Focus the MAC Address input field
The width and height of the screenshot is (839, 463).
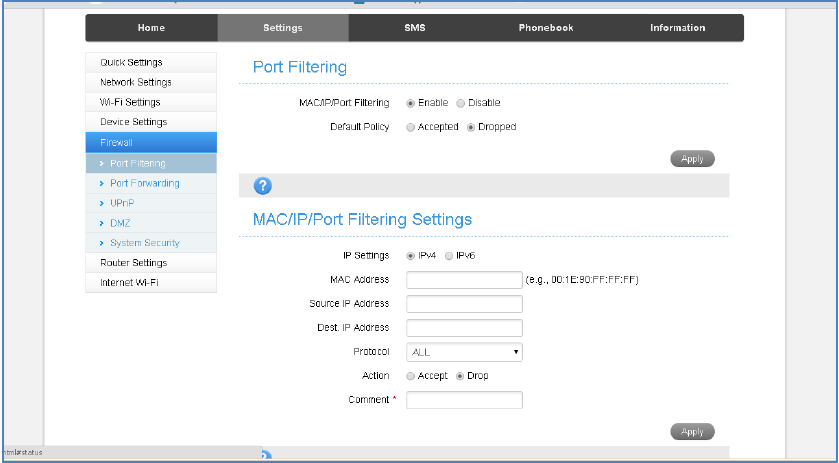(464, 280)
